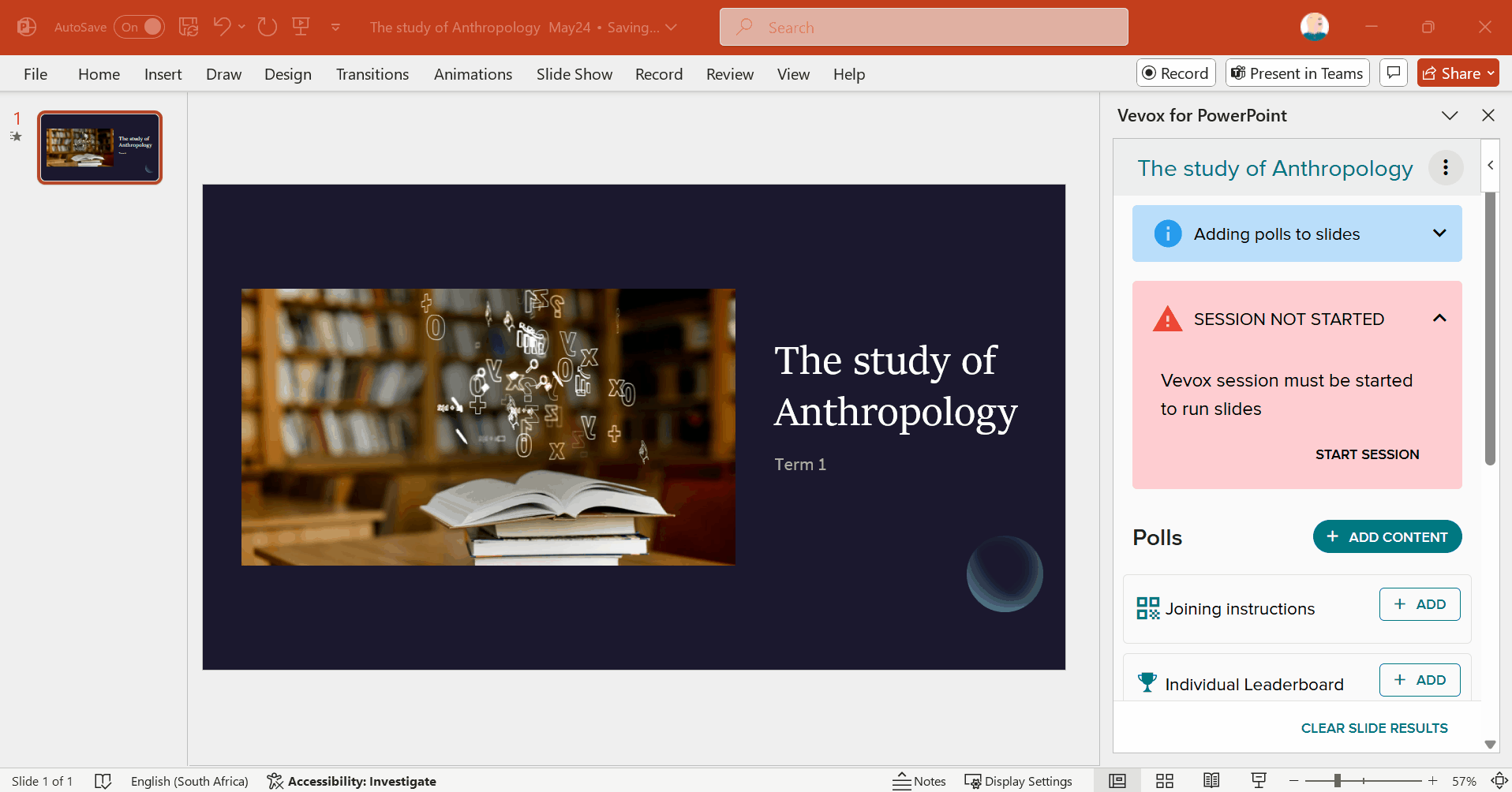Click the animation star icon under slide number

(x=16, y=136)
